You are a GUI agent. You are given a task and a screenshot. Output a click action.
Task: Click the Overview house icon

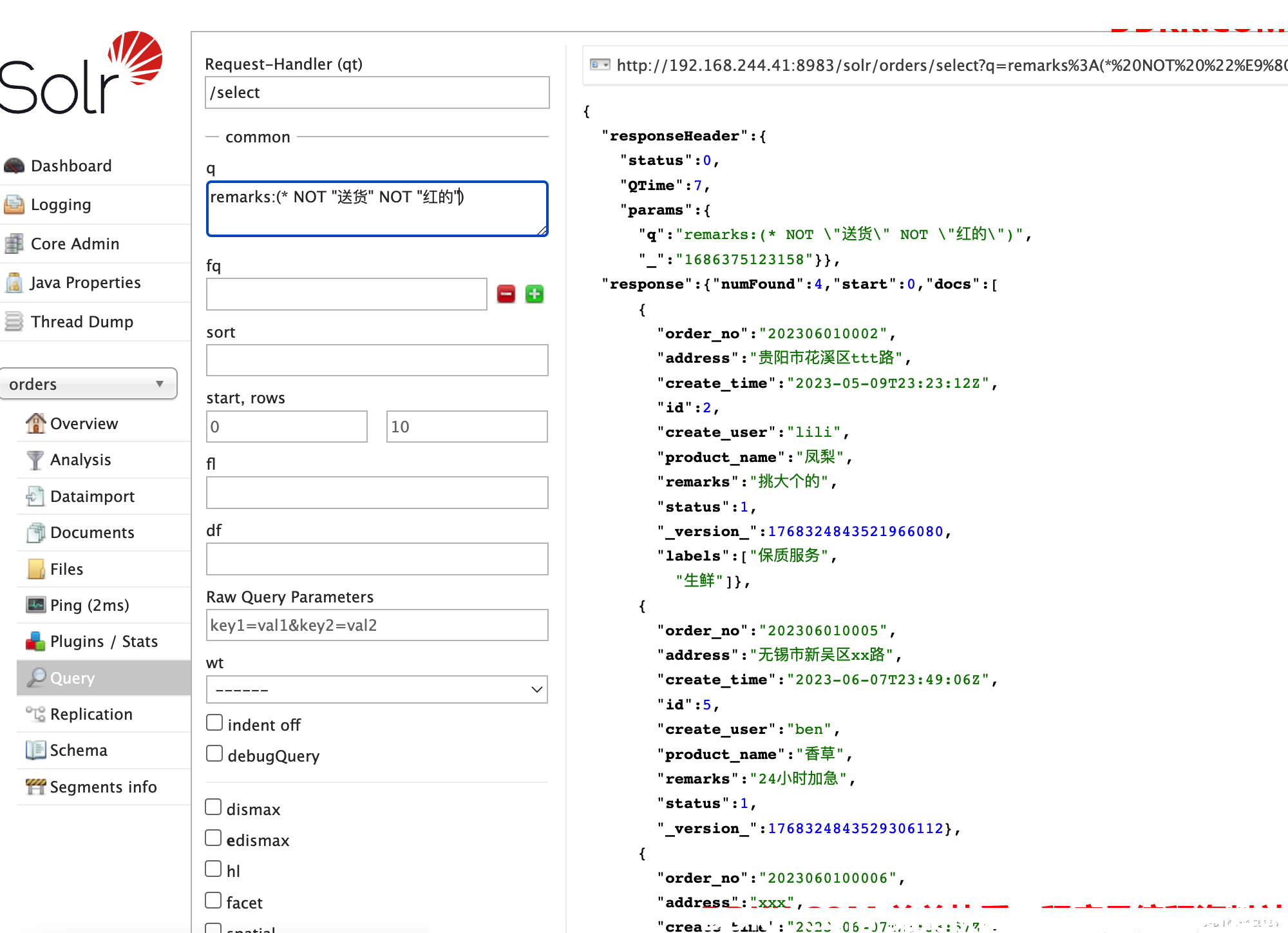pyautogui.click(x=35, y=423)
